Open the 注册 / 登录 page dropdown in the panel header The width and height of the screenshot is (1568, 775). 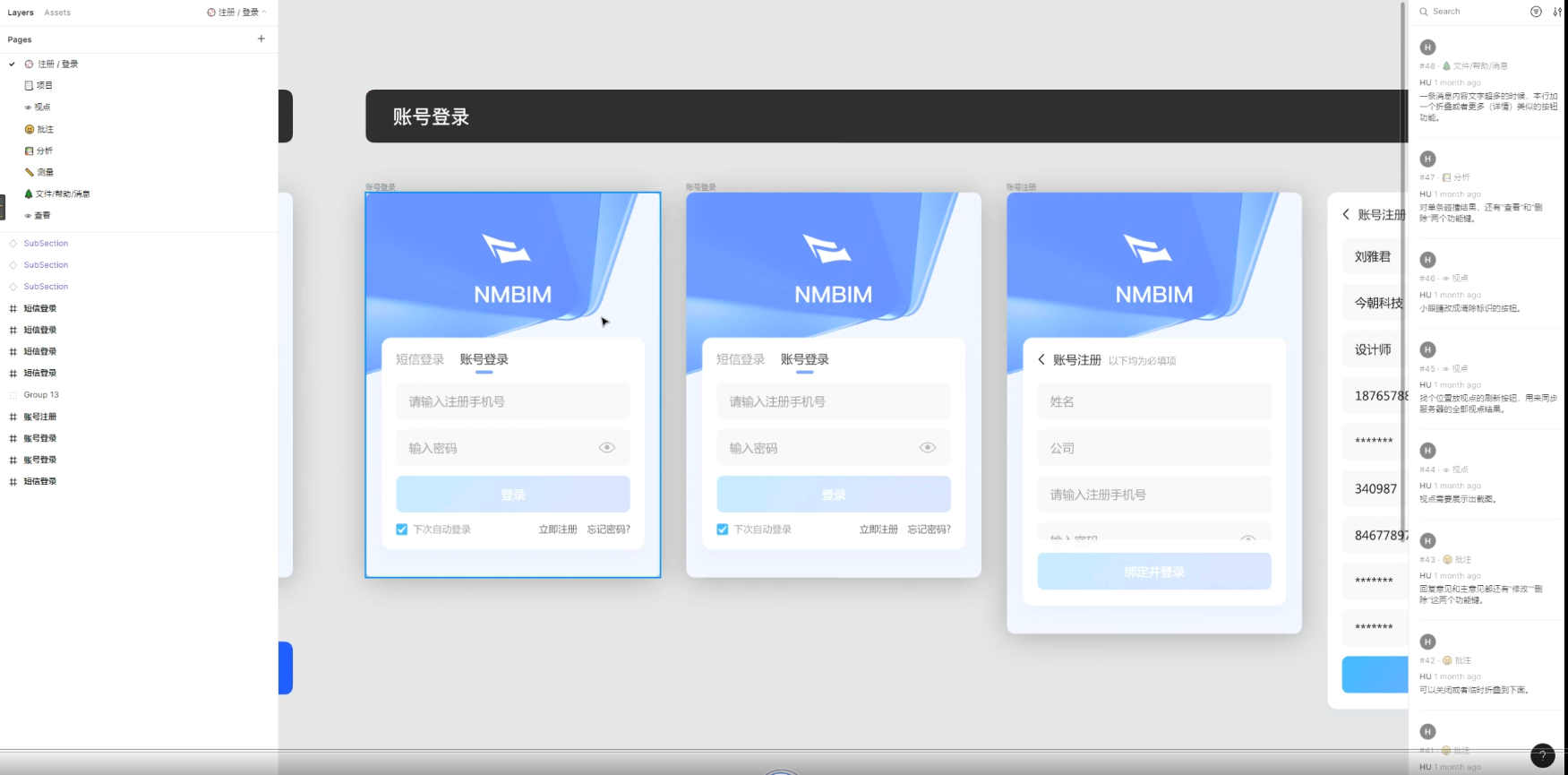(x=236, y=13)
